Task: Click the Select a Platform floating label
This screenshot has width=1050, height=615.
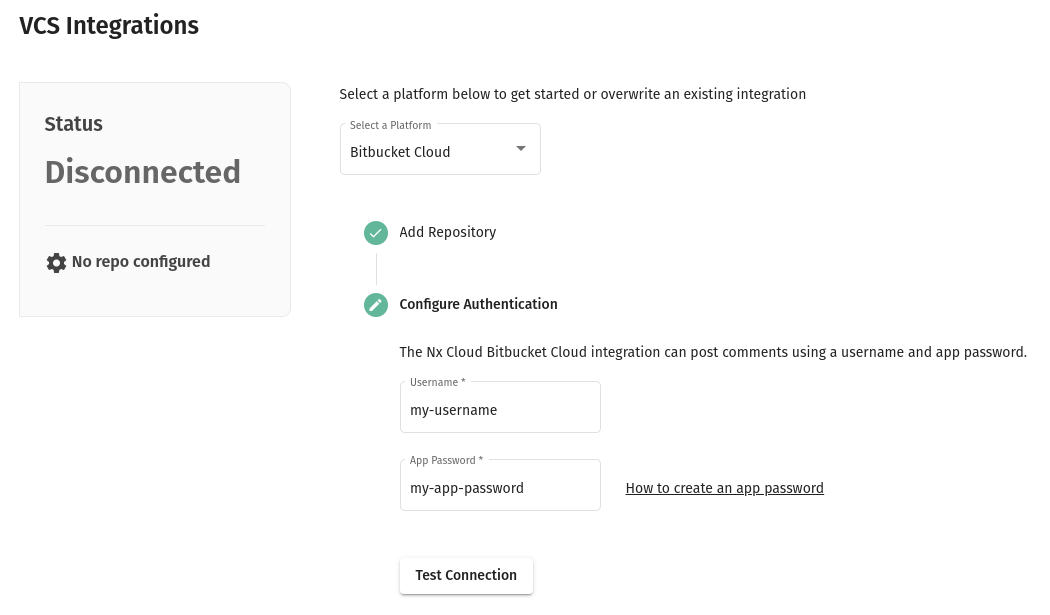Action: tap(390, 126)
